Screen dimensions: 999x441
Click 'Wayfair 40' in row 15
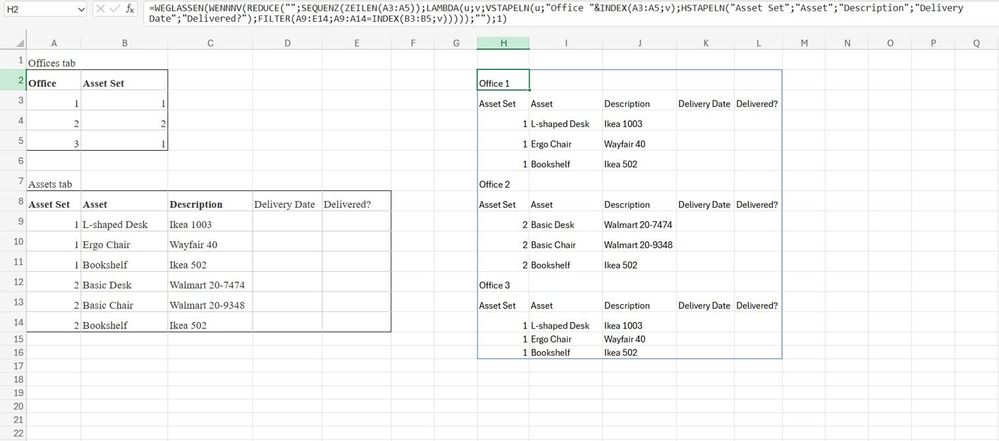tap(640, 339)
